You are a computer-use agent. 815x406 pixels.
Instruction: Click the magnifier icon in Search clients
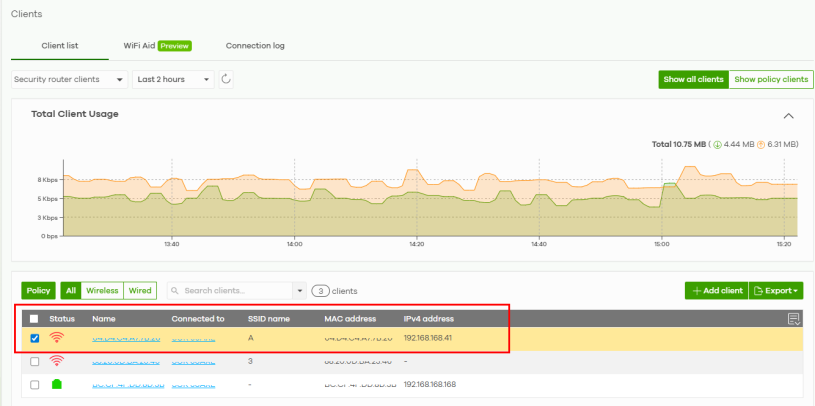(175, 291)
